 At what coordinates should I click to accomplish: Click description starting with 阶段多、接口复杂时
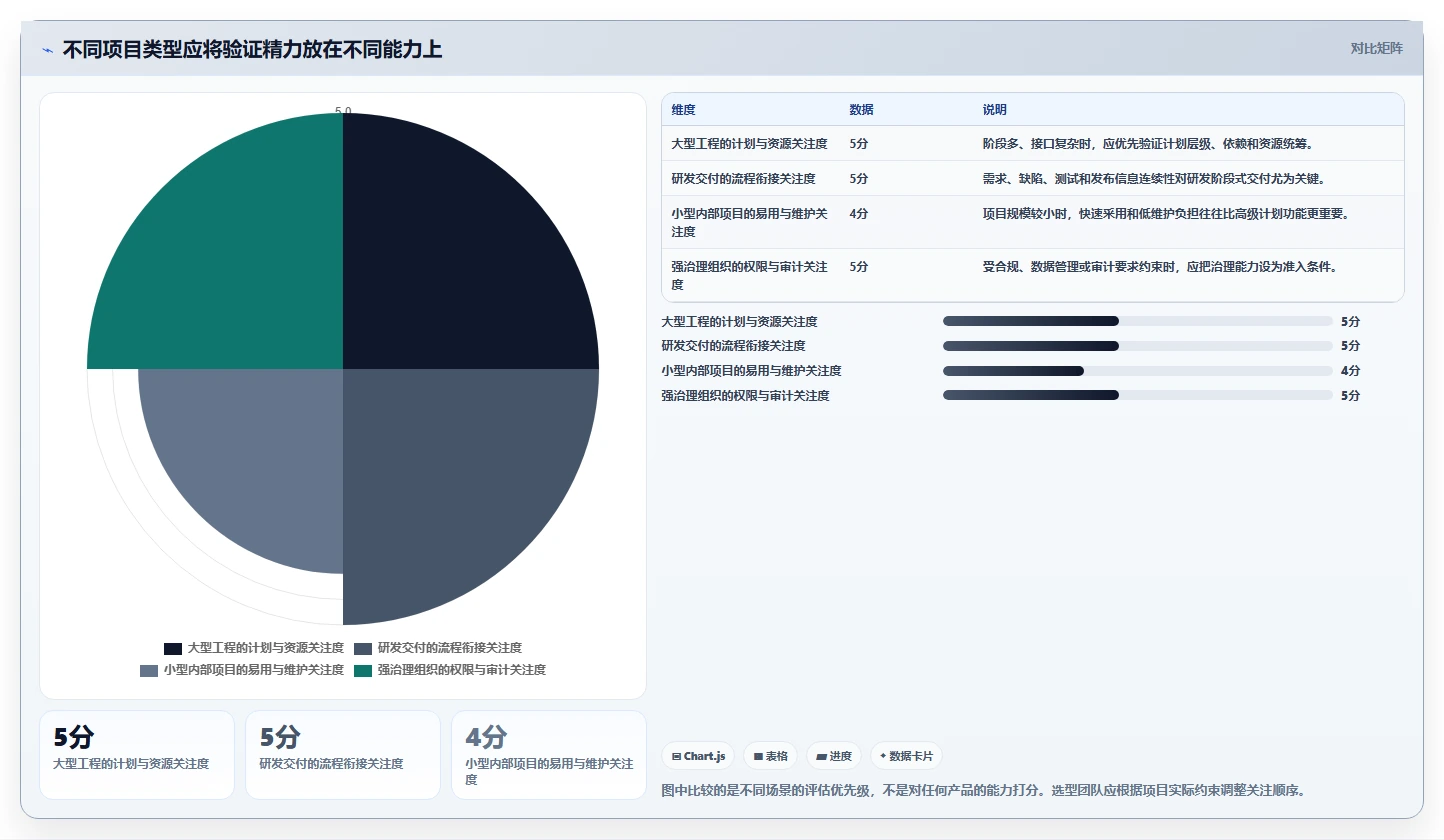(x=1147, y=144)
